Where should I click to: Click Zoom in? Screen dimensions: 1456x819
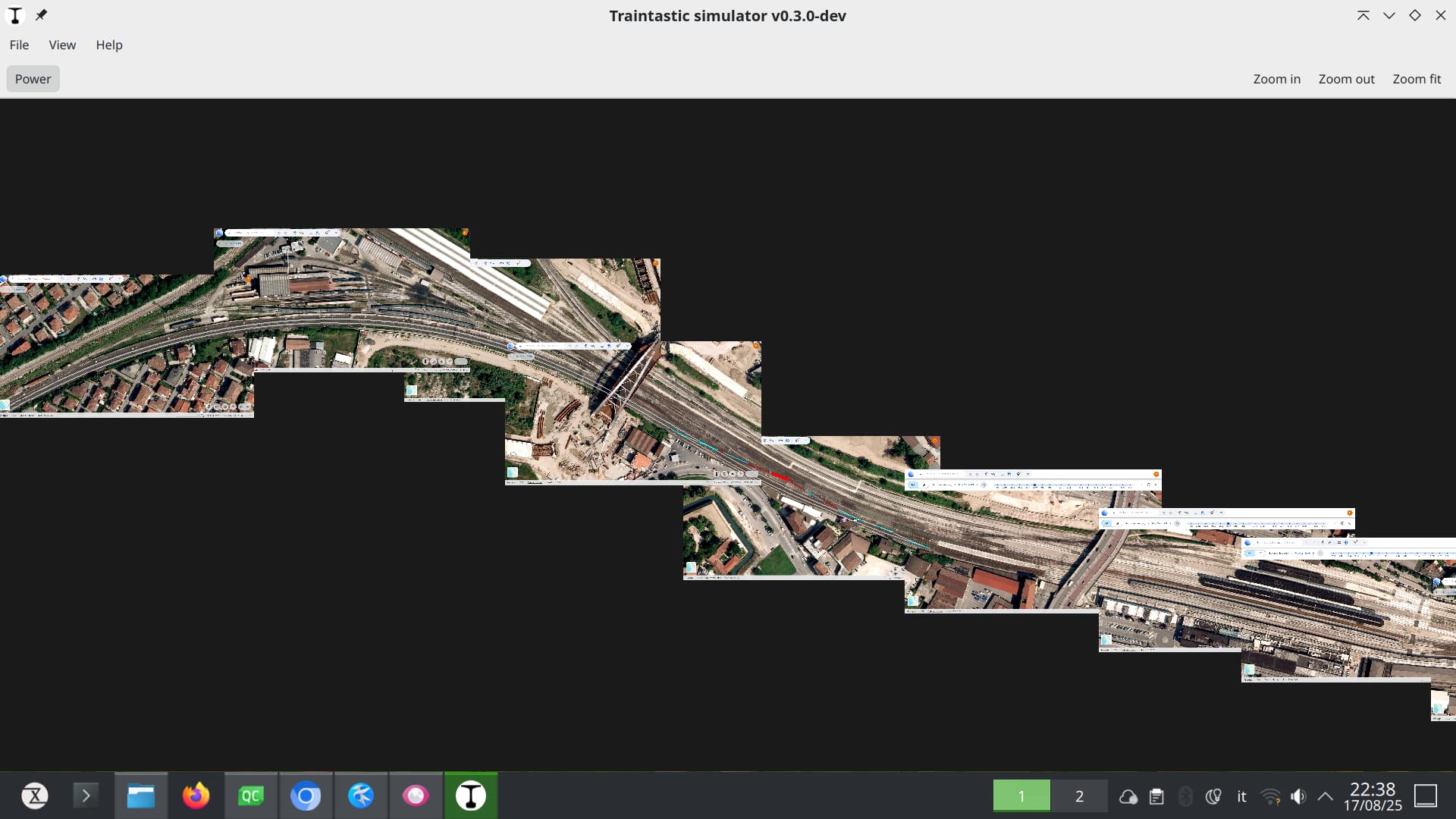pyautogui.click(x=1276, y=79)
